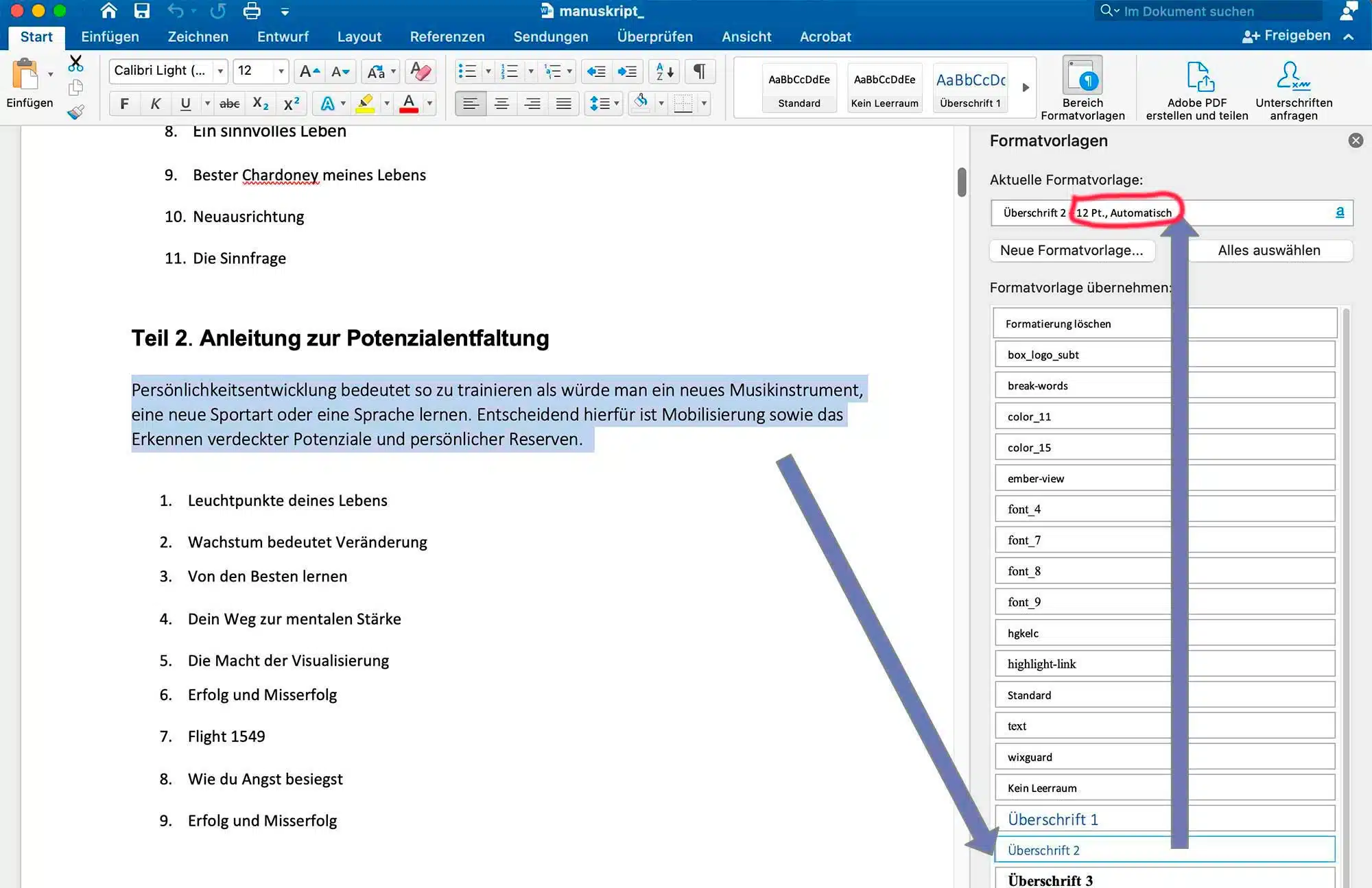This screenshot has width=1372, height=888.
Task: Toggle bold formatting (F)
Action: click(124, 104)
